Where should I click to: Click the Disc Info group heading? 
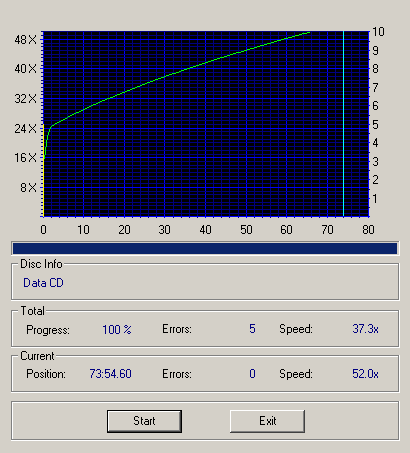coord(41,264)
